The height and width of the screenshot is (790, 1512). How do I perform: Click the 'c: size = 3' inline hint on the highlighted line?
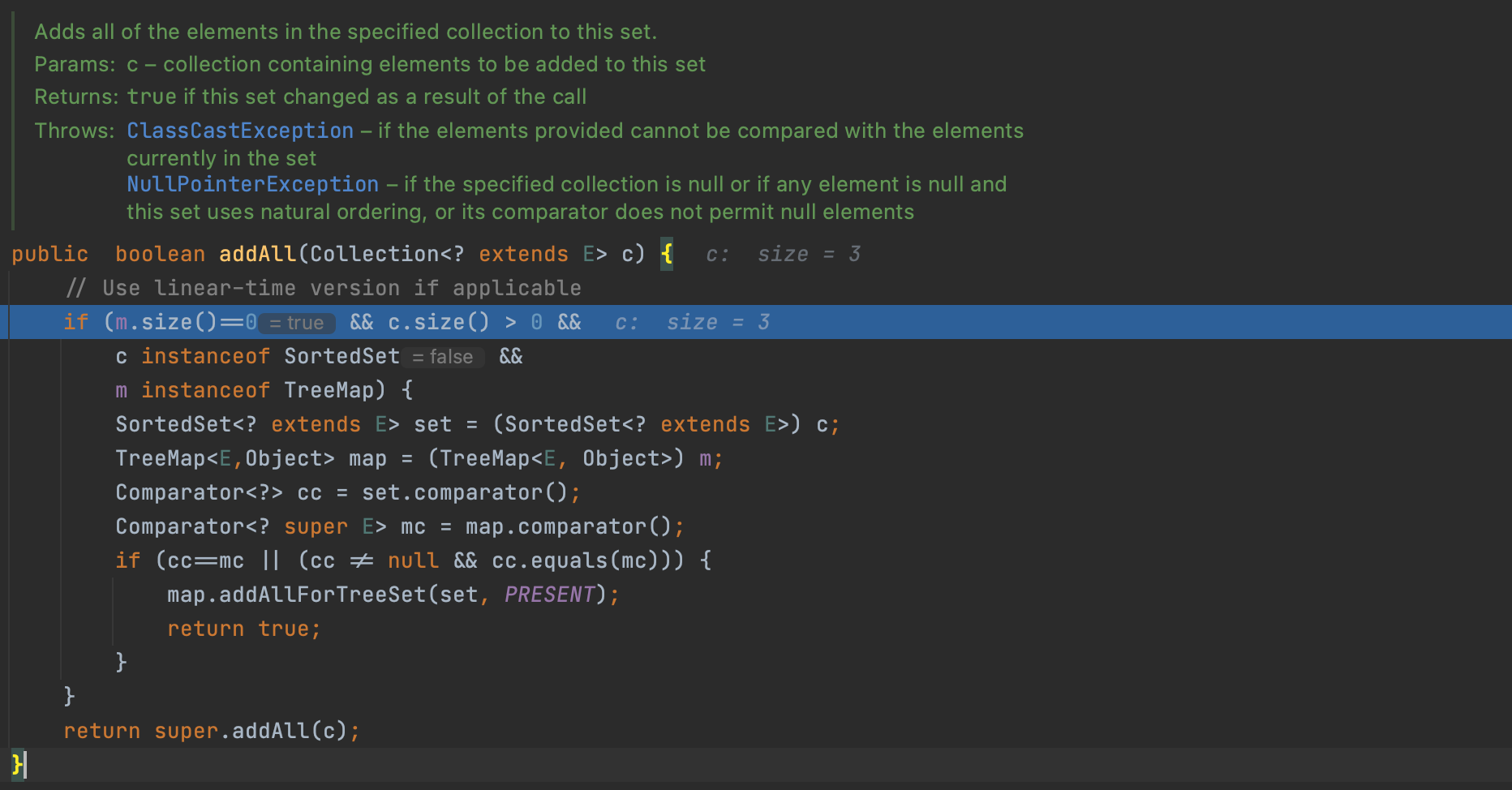click(x=693, y=322)
